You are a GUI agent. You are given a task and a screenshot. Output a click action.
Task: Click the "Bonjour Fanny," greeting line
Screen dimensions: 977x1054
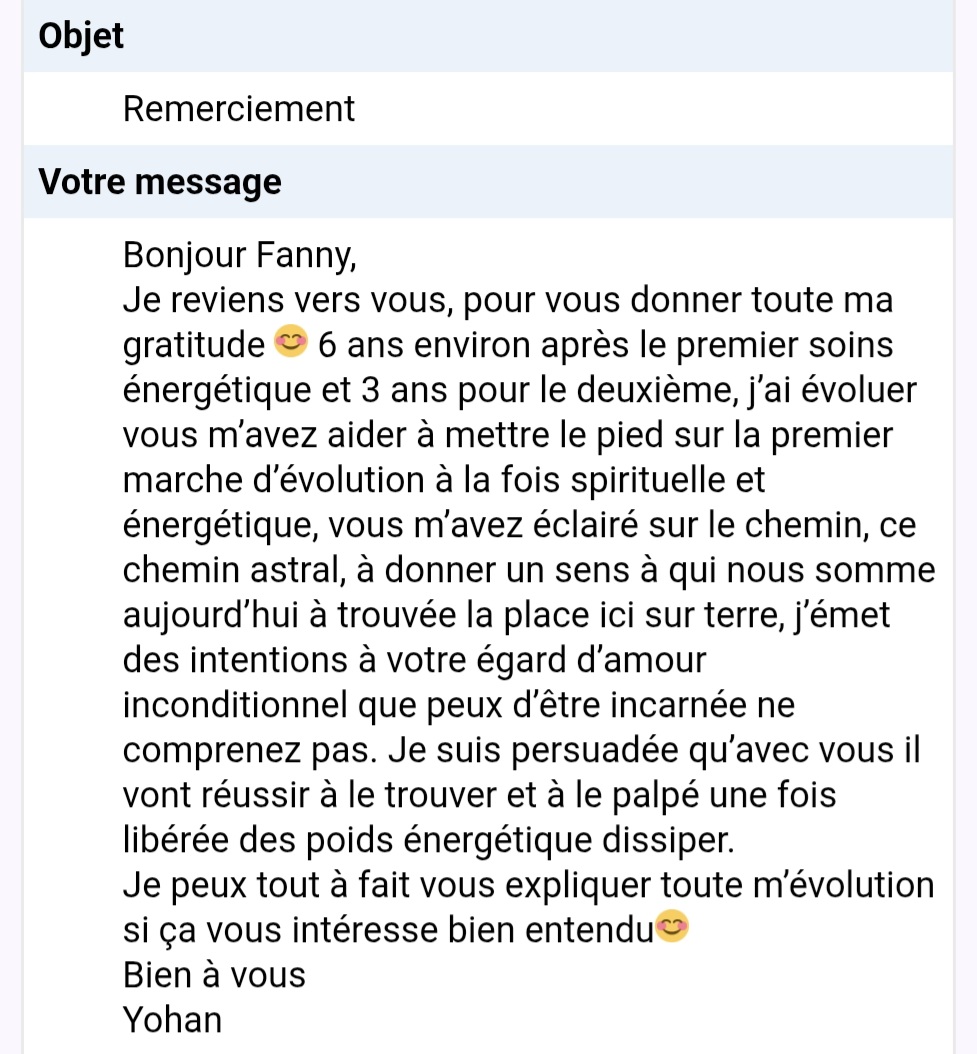click(239, 255)
